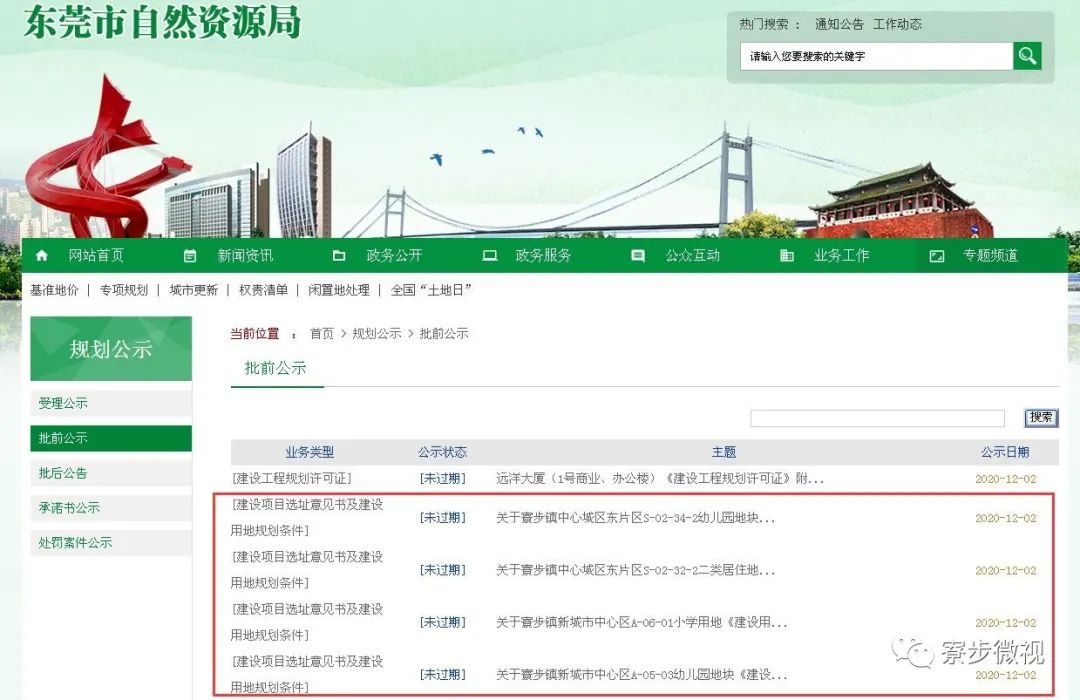Click the home icon beside 网站首页
The height and width of the screenshot is (700, 1080).
41,256
